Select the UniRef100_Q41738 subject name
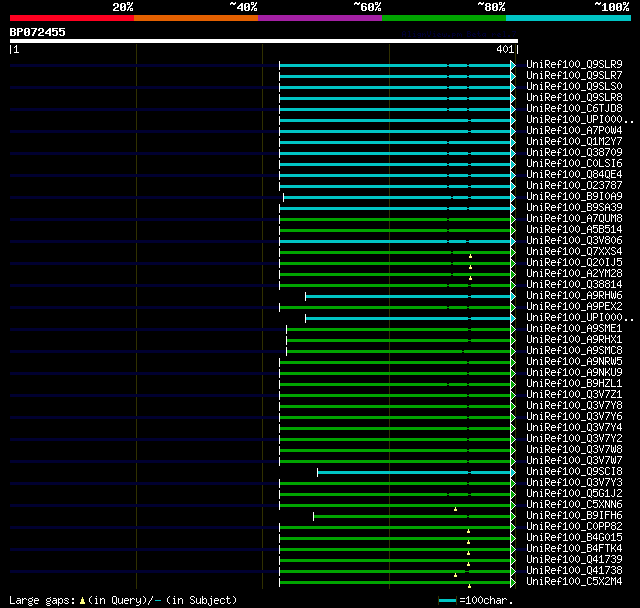640x608 pixels. [574, 571]
